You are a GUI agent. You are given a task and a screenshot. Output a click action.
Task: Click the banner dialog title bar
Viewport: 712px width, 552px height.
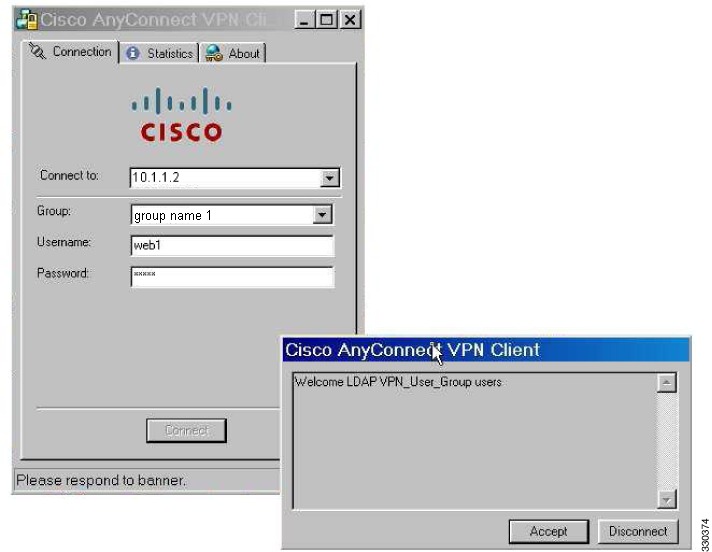point(486,350)
